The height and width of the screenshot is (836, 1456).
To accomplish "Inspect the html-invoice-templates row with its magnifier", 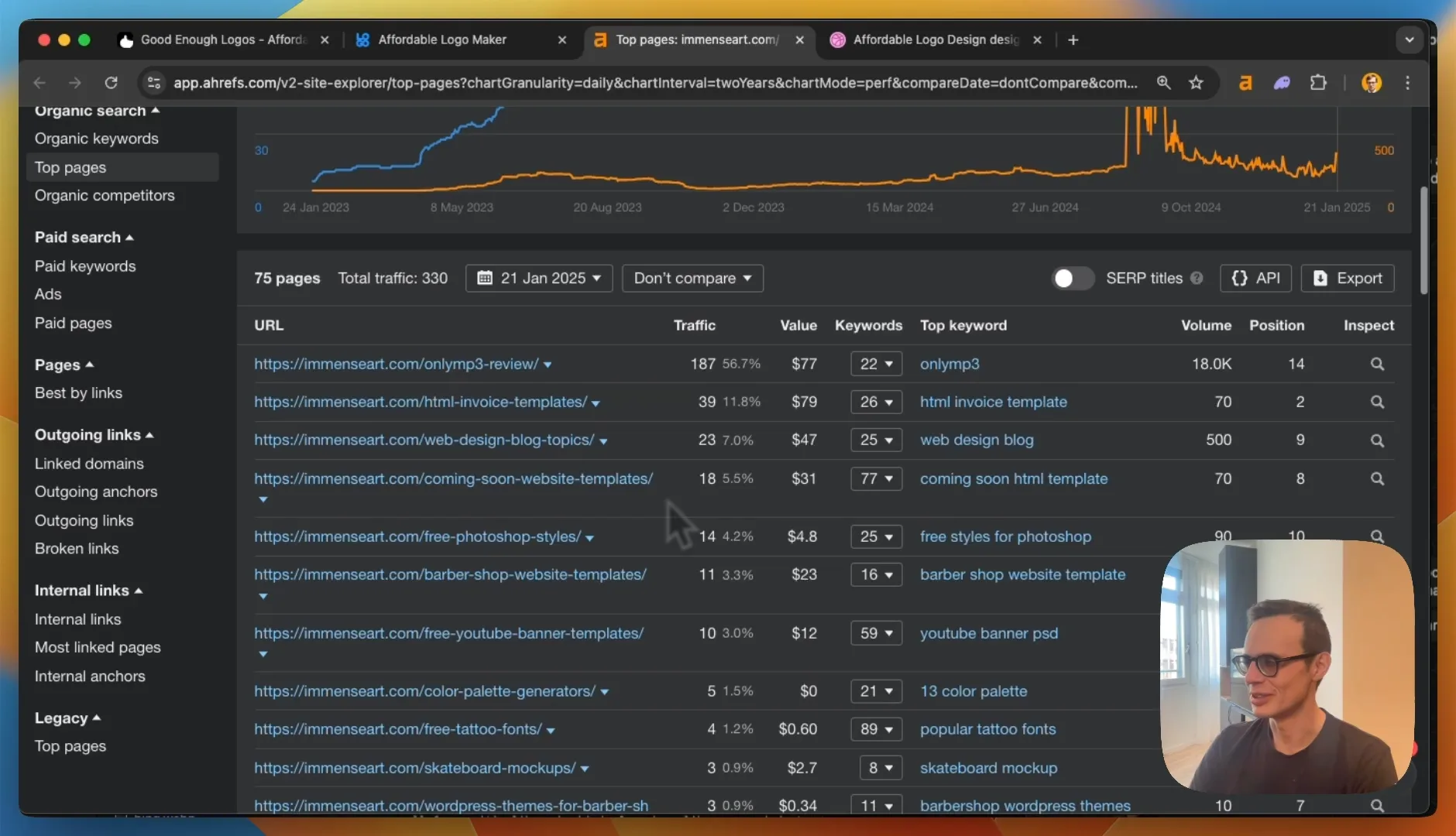I will (1377, 402).
